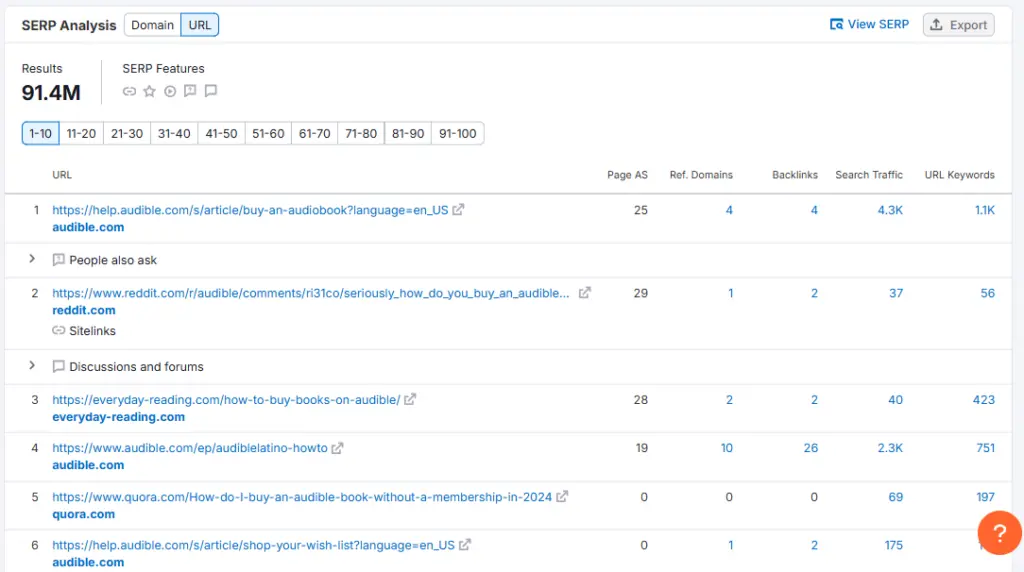
Task: Open the orange help question mark button
Action: coord(998,531)
